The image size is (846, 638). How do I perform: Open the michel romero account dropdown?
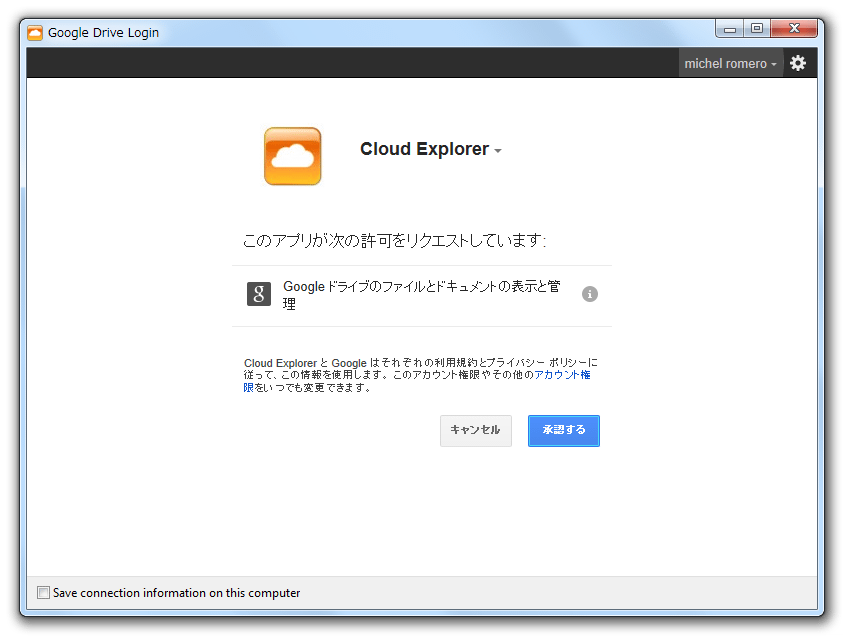(731, 64)
